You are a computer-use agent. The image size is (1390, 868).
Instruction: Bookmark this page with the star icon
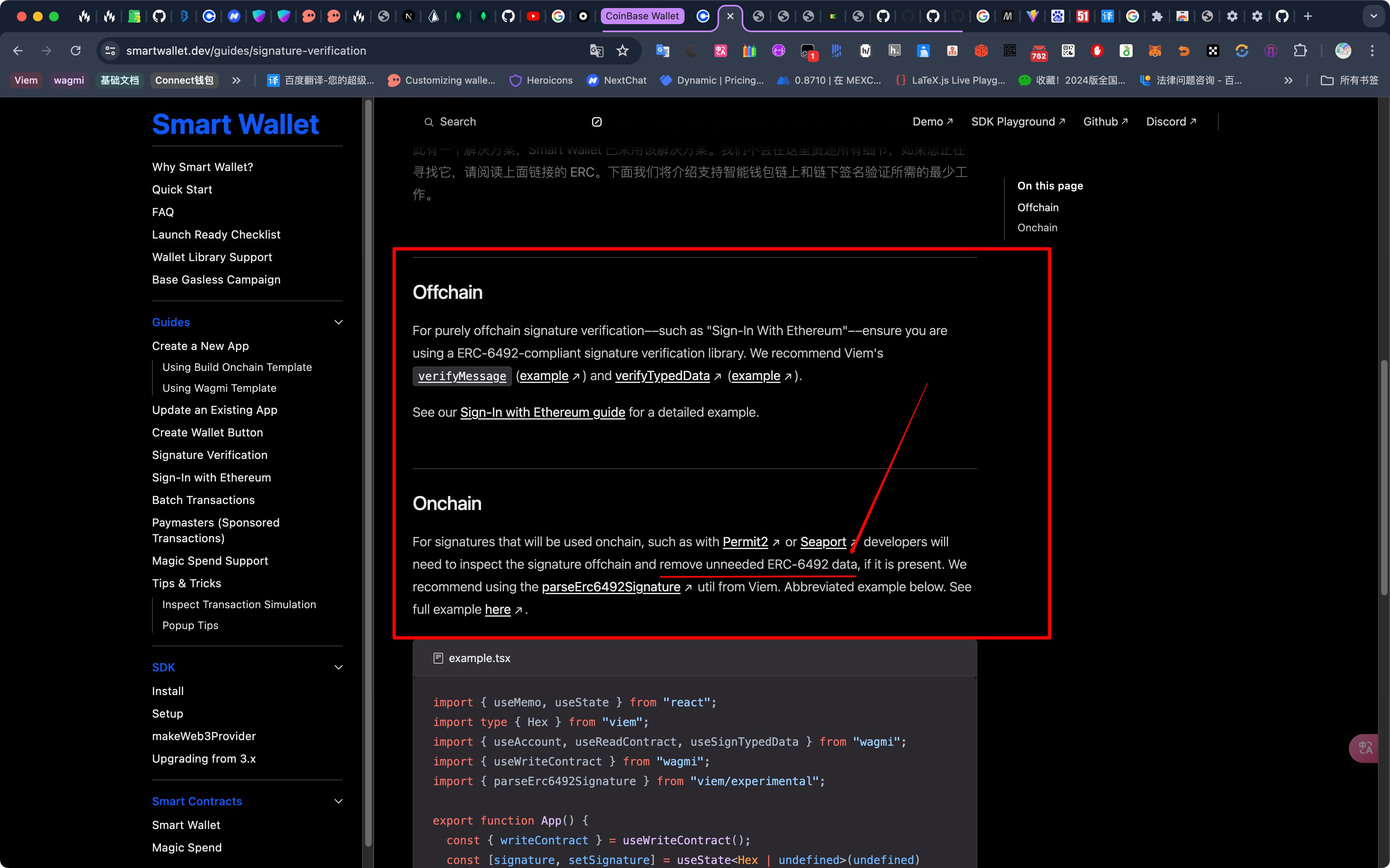click(x=622, y=51)
